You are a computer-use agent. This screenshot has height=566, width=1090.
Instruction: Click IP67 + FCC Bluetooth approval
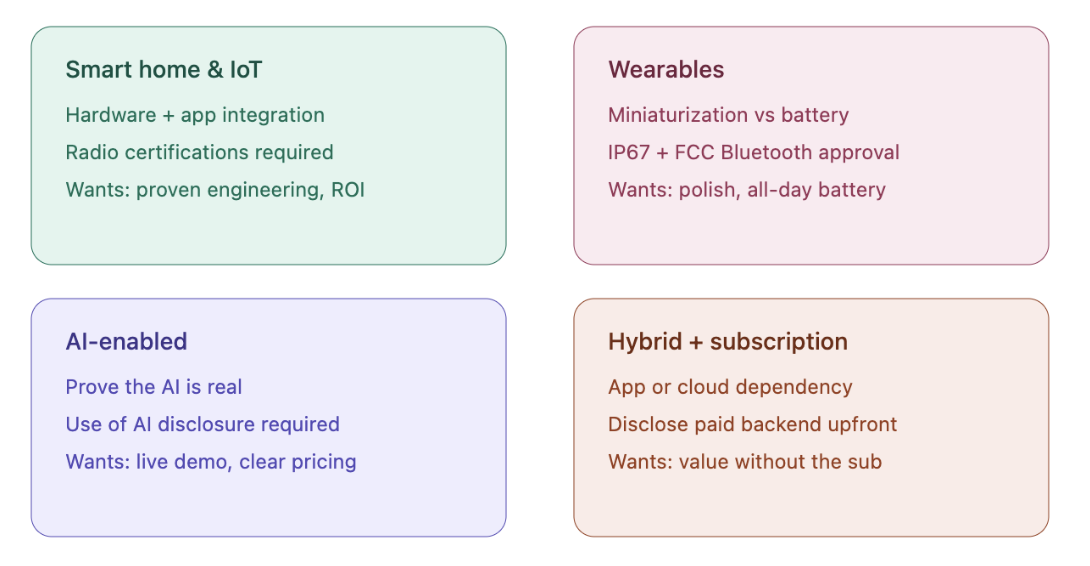[754, 152]
